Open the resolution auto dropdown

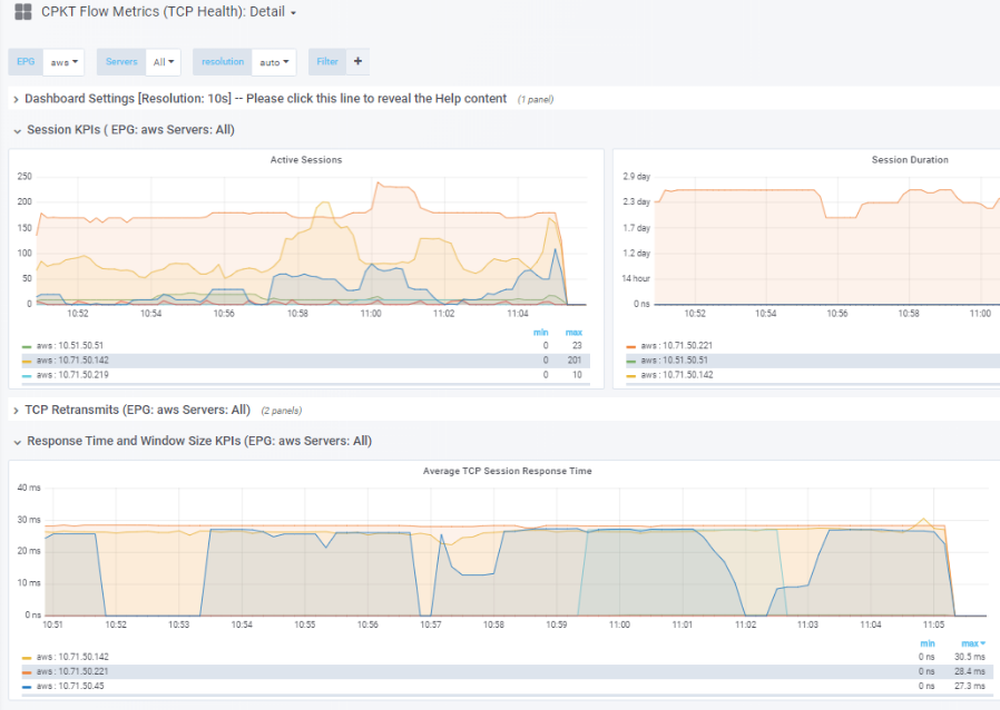click(x=274, y=62)
